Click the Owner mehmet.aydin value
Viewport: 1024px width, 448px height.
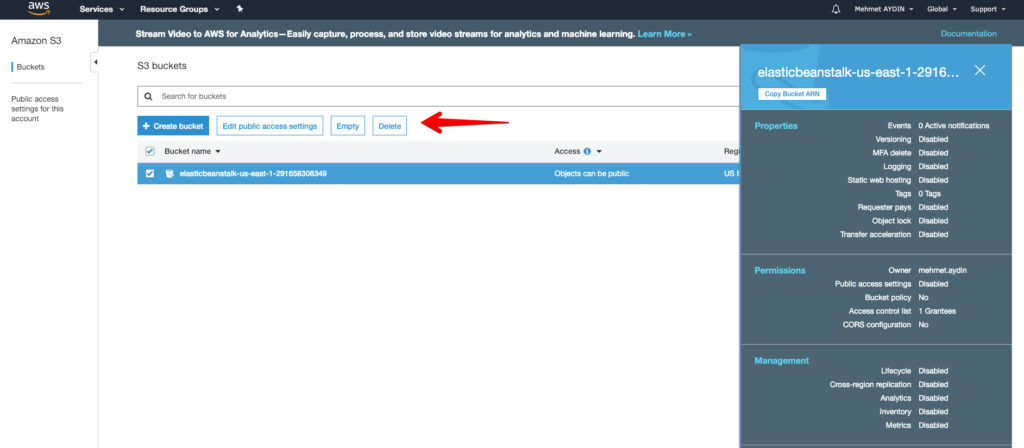[942, 270]
